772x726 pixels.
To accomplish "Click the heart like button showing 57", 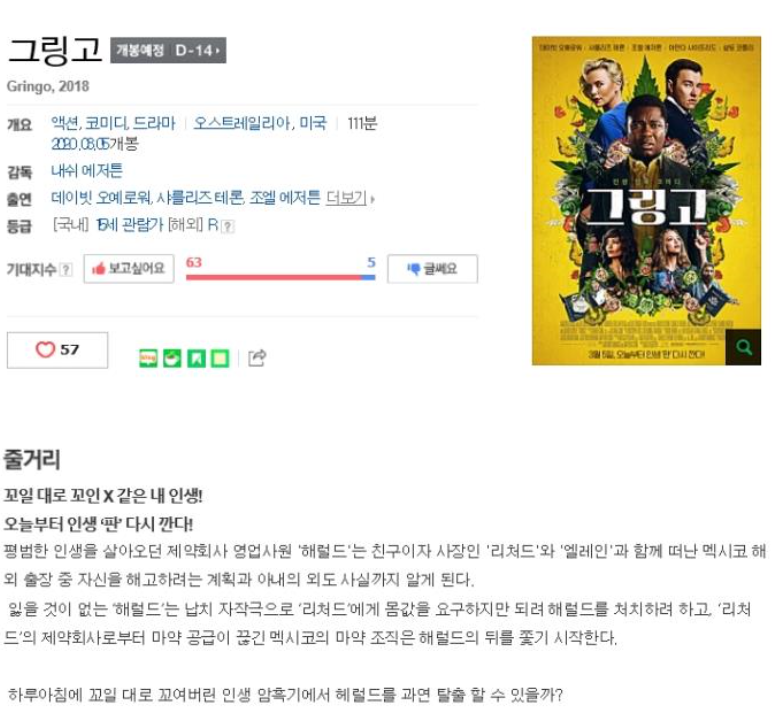I will point(57,350).
